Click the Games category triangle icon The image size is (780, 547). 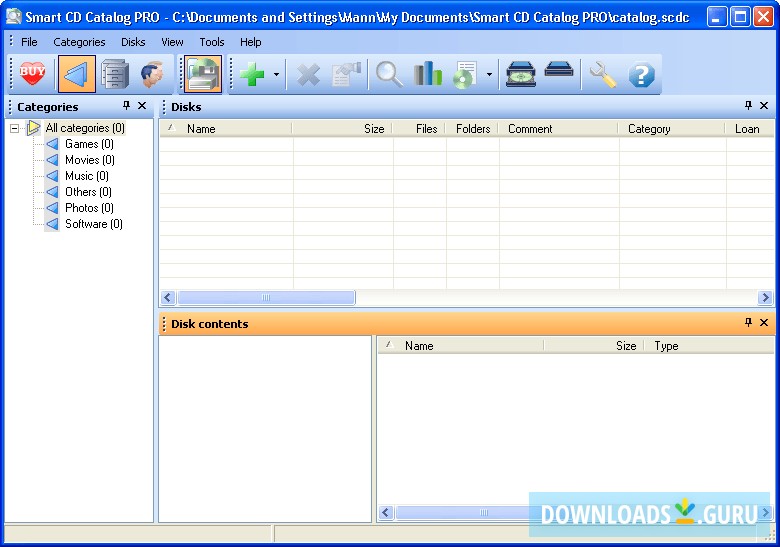click(52, 144)
